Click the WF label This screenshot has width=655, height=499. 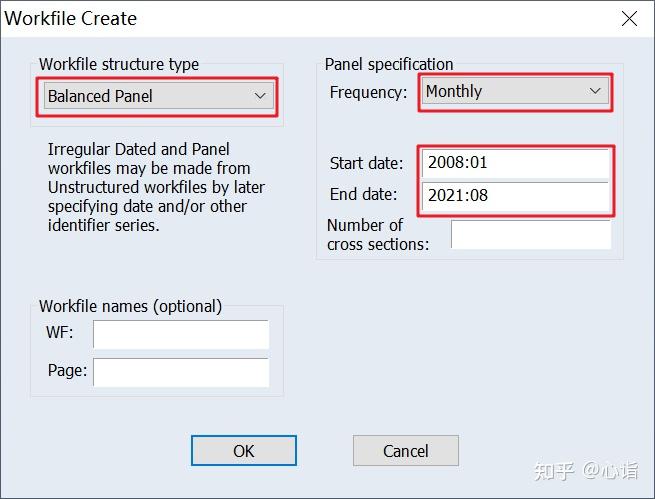tap(60, 333)
